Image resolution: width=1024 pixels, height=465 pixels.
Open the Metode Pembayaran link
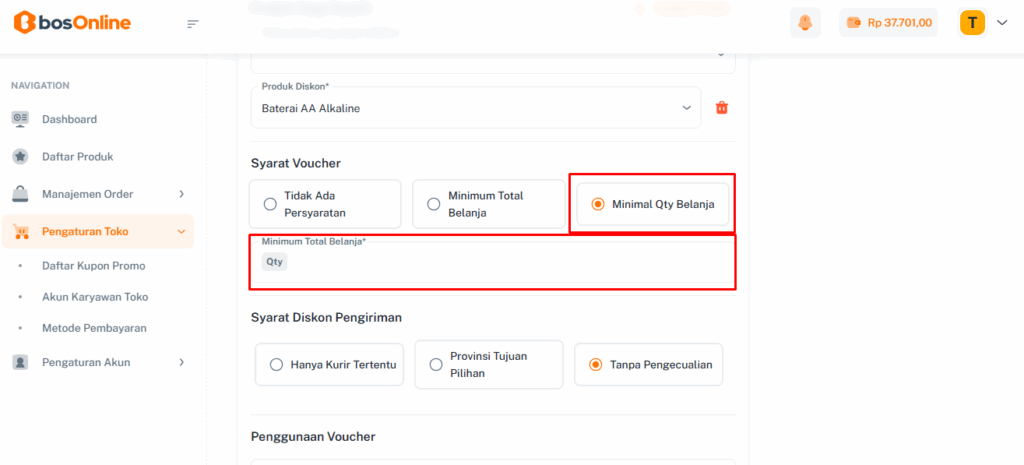click(x=94, y=328)
